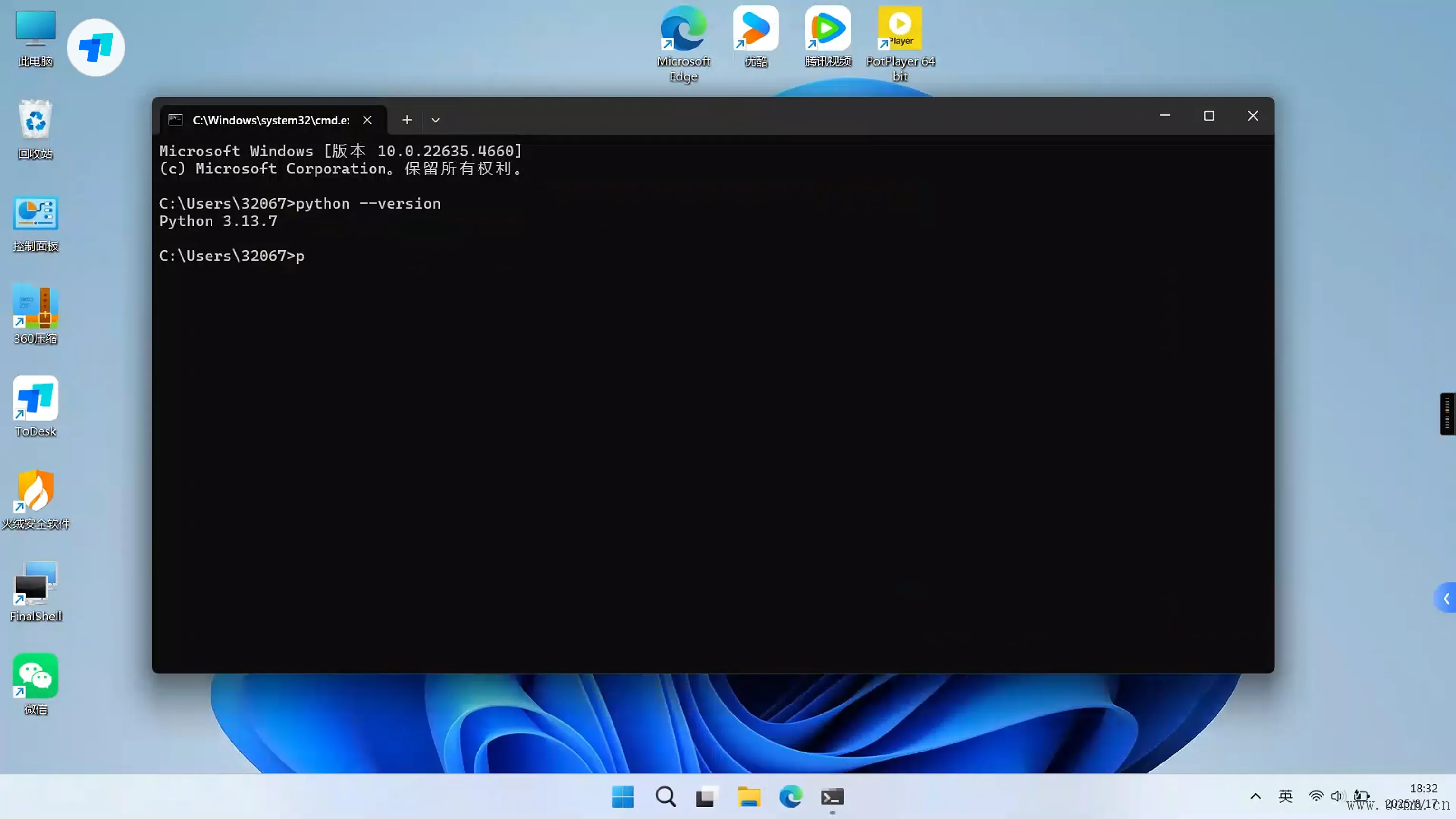Image resolution: width=1456 pixels, height=819 pixels.
Task: Click the floating ToDesk circular icon
Action: coord(96,48)
